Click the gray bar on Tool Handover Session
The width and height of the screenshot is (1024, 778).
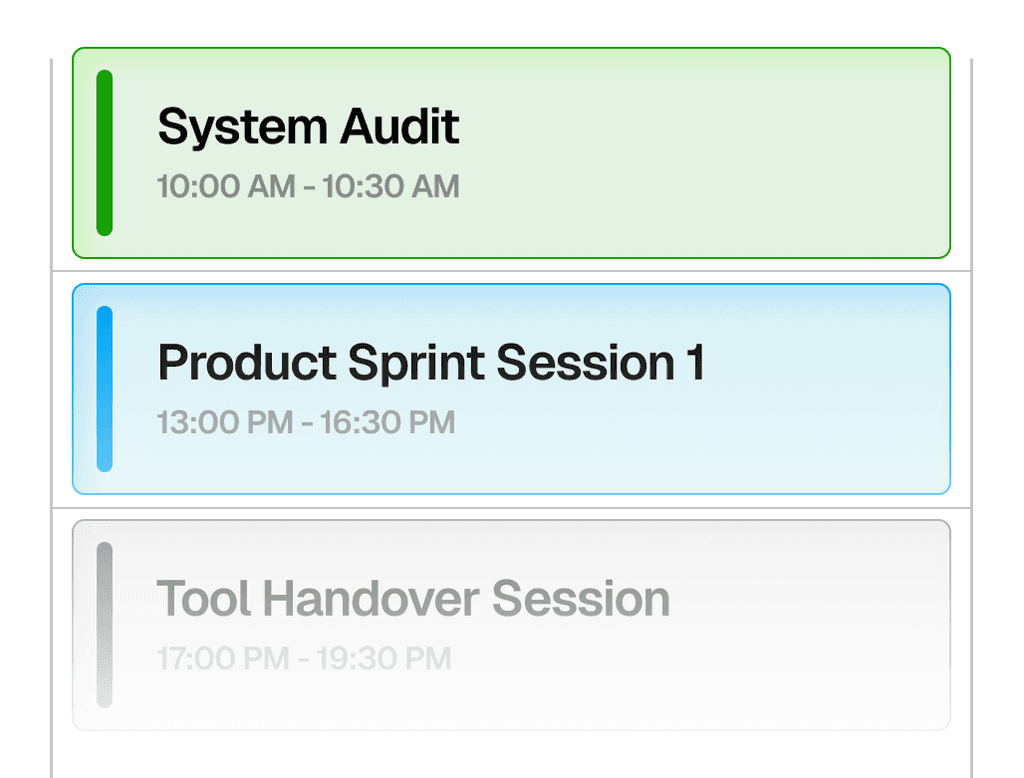104,625
